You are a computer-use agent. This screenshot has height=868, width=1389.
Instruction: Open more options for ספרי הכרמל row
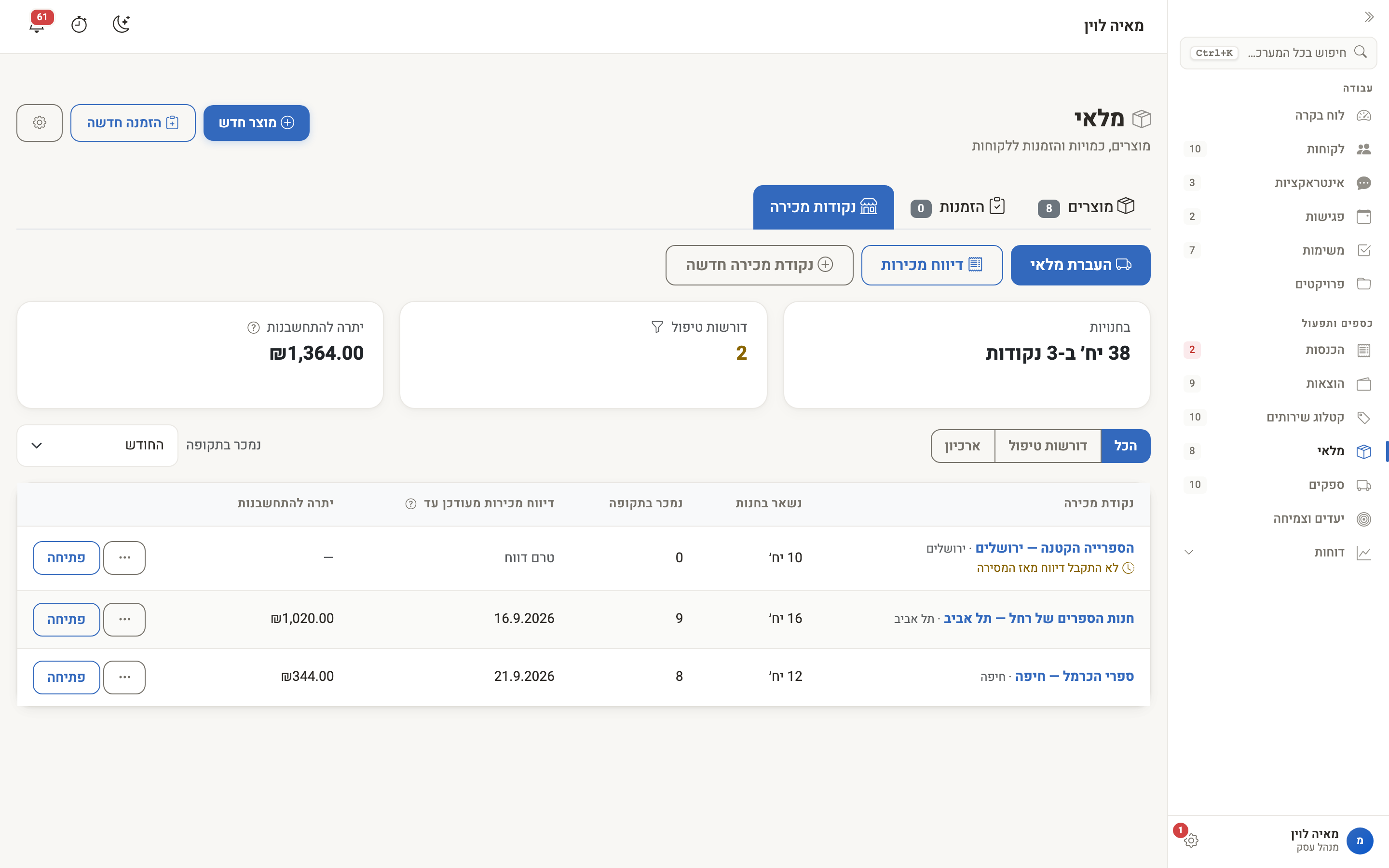(124, 678)
